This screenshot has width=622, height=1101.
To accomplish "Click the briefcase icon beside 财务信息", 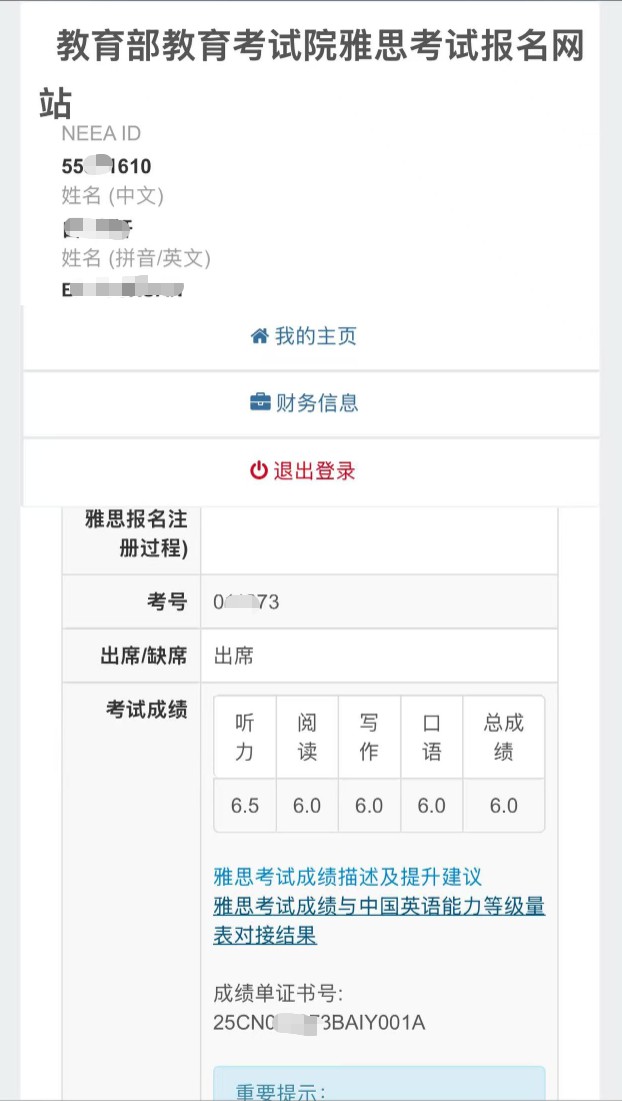I will 260,403.
